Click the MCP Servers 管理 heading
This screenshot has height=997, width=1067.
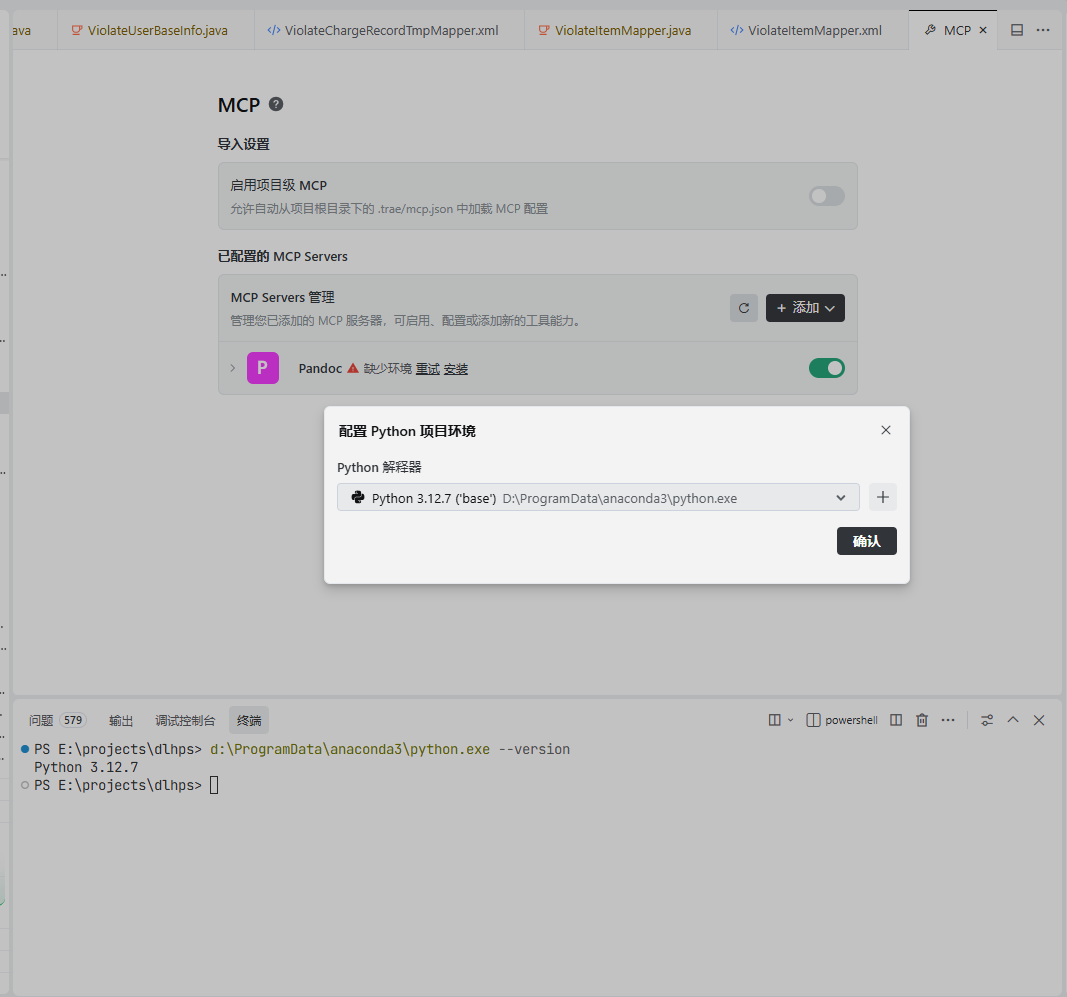(x=282, y=297)
